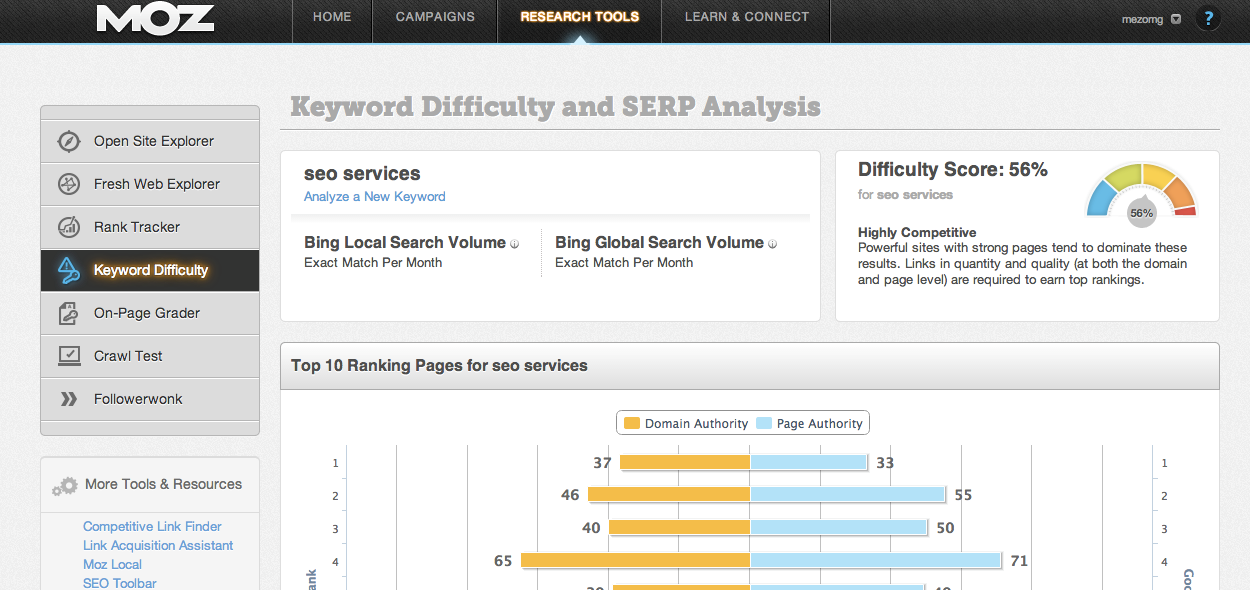Click the difficulty score gauge at 56%
The image size is (1250, 590).
(x=1141, y=193)
